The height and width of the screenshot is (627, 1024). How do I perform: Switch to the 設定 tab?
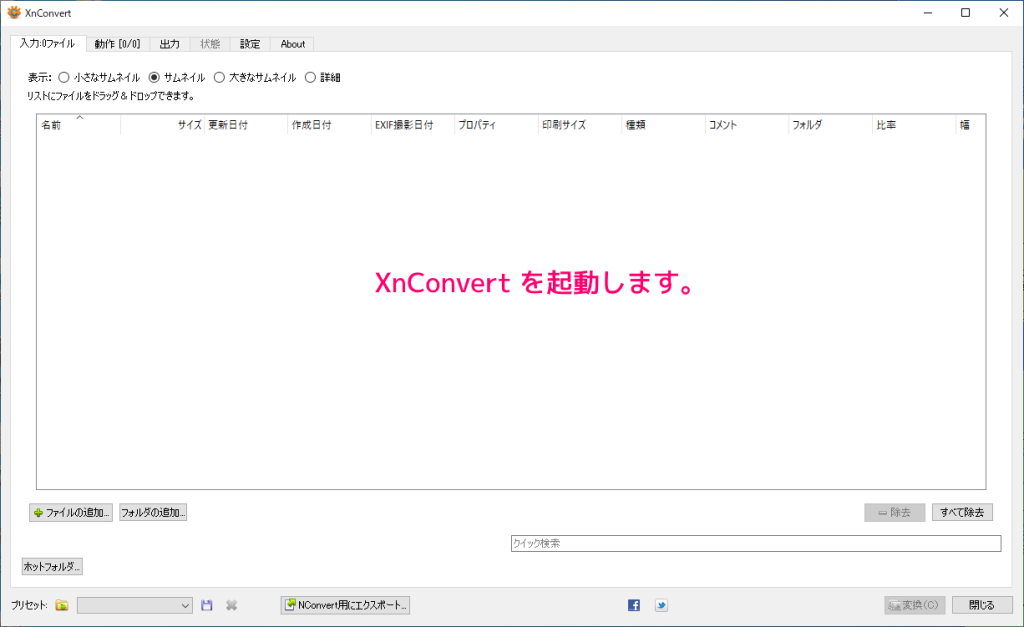[250, 44]
